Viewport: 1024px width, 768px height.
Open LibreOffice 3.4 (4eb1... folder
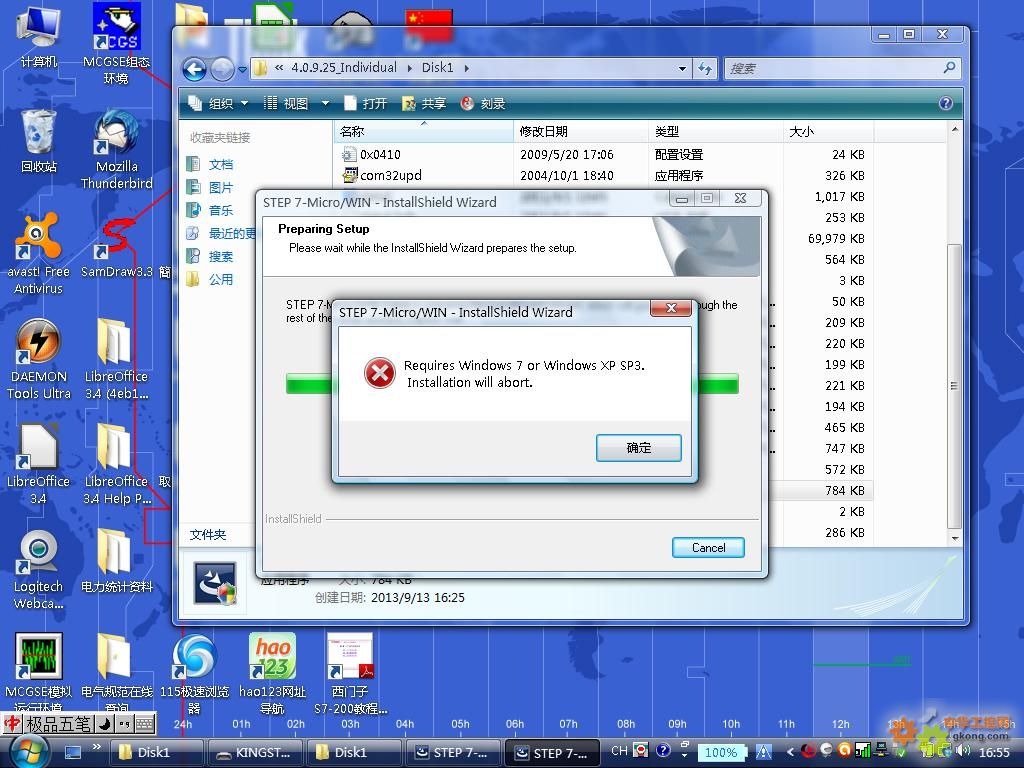tap(116, 359)
